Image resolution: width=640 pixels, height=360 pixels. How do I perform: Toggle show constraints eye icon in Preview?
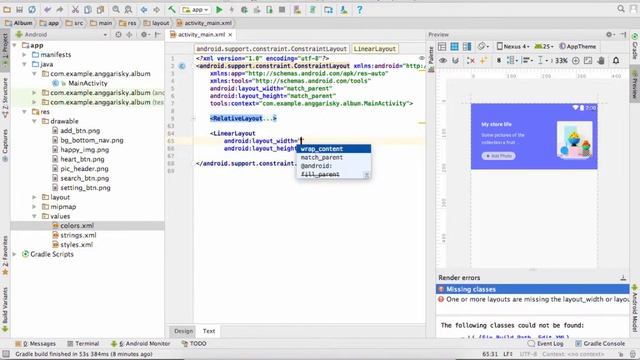coord(443,60)
